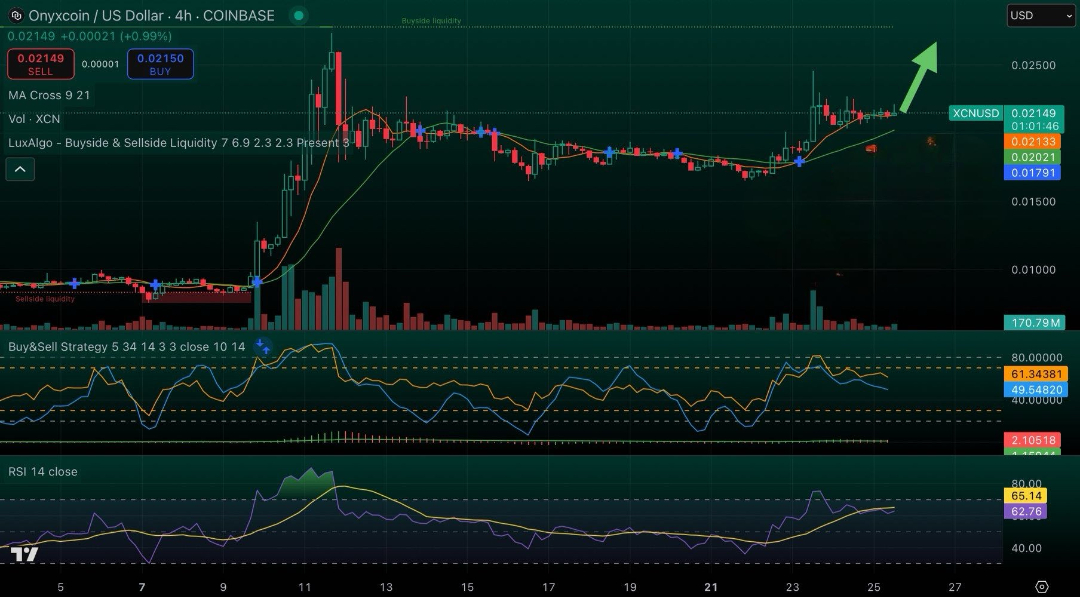Select the LuxAlgo Buyside & Sellside Liquidity label
1080x597 pixels.
coord(178,143)
